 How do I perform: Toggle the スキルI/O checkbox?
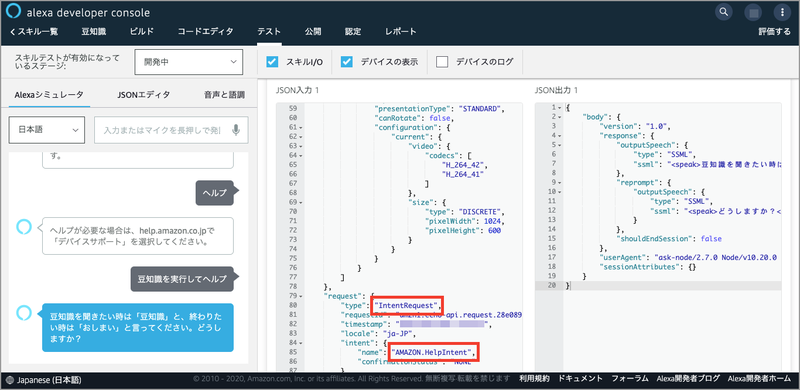point(272,62)
